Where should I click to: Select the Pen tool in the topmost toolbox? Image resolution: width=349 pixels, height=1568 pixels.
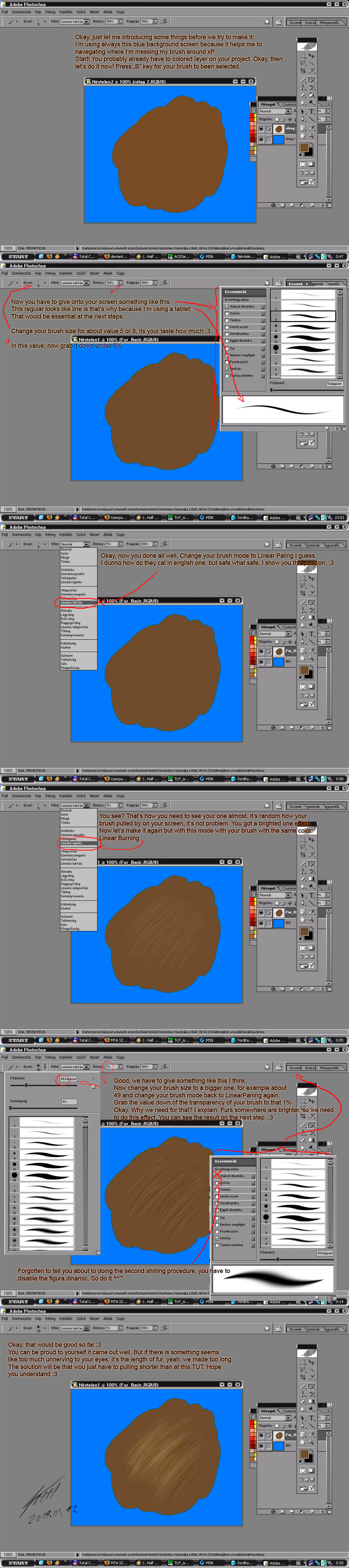(x=303, y=119)
